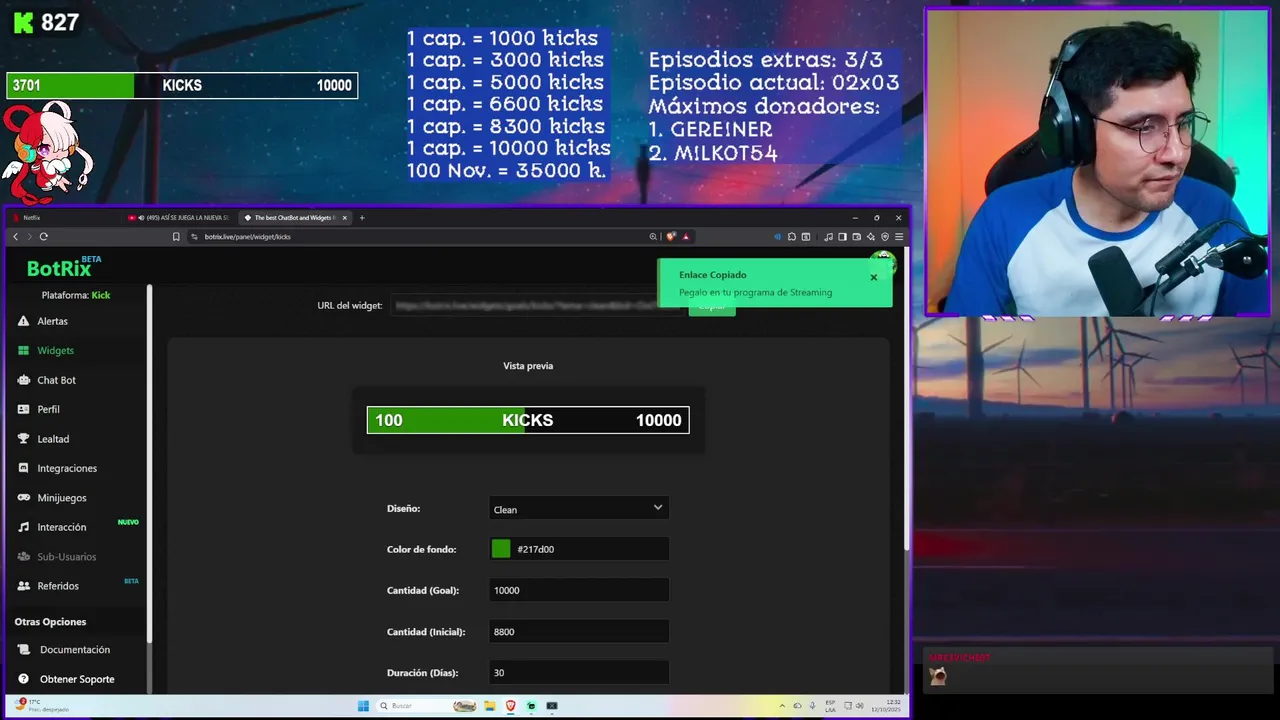Open the Lealtad menu item
The image size is (1280, 720).
coord(53,439)
